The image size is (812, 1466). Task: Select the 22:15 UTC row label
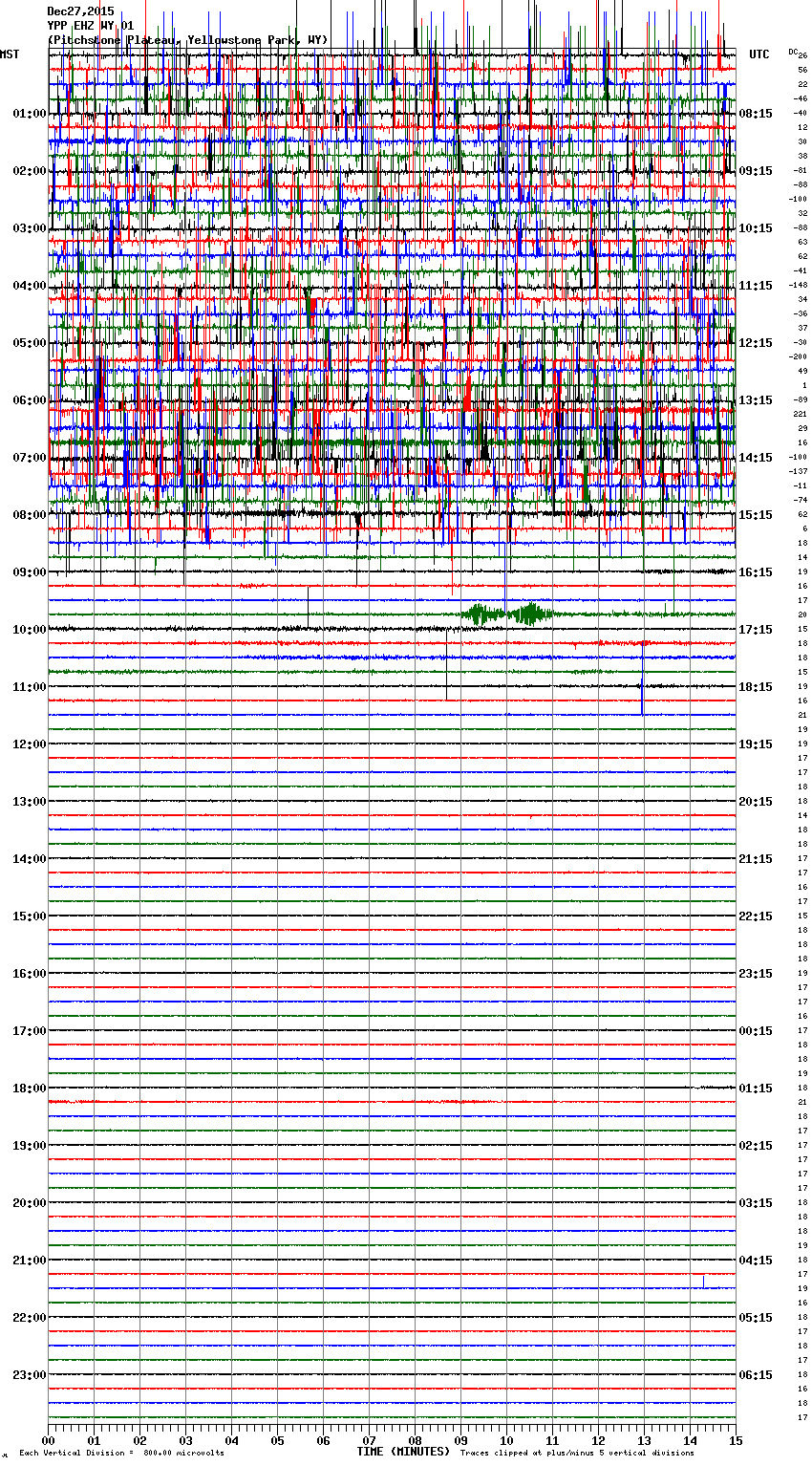[x=756, y=916]
